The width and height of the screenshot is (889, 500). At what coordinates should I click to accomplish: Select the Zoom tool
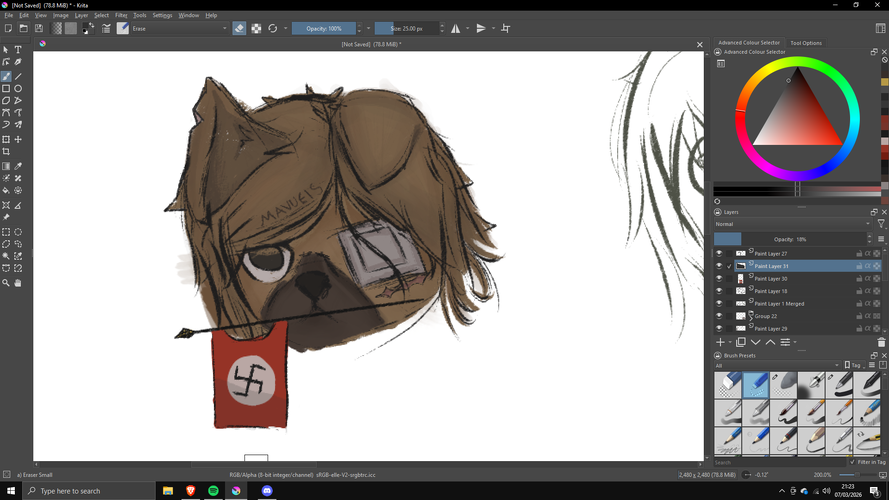click(x=6, y=282)
